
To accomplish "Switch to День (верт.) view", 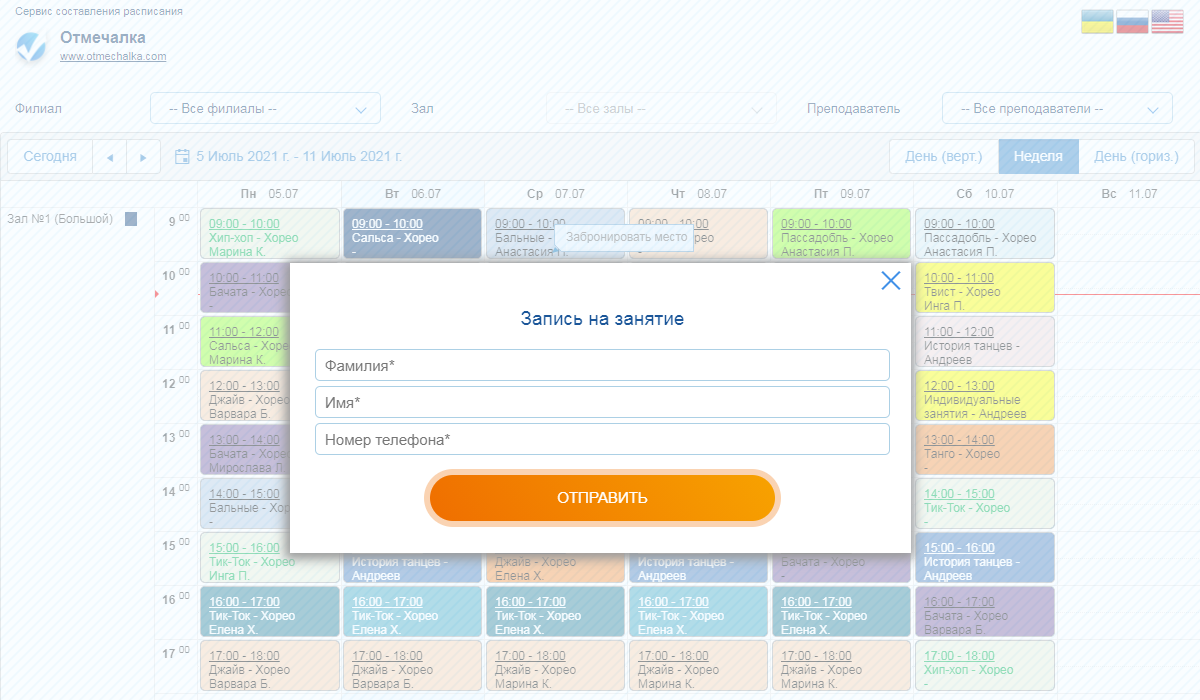I will point(943,157).
